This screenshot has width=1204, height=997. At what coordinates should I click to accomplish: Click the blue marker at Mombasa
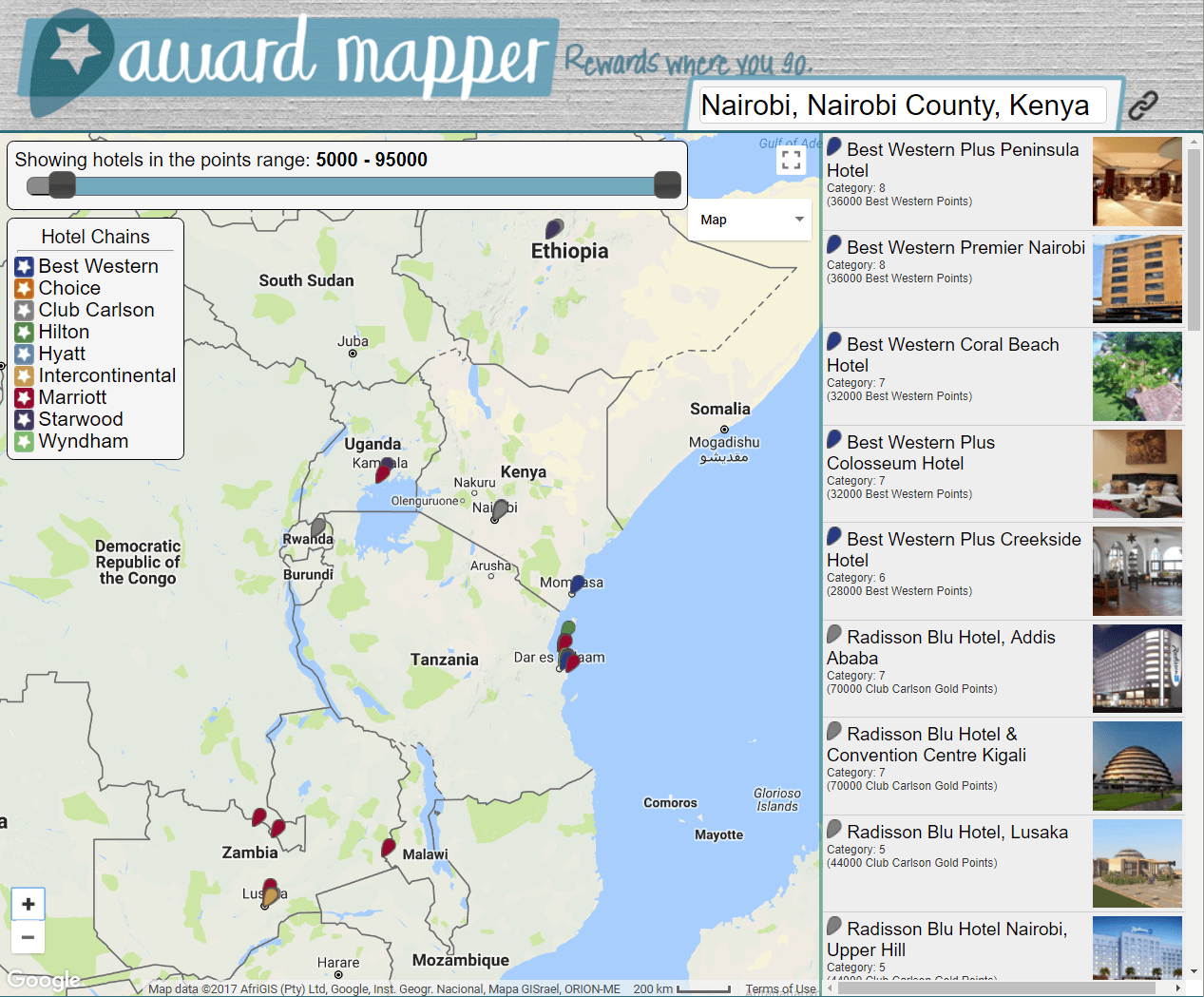[577, 585]
